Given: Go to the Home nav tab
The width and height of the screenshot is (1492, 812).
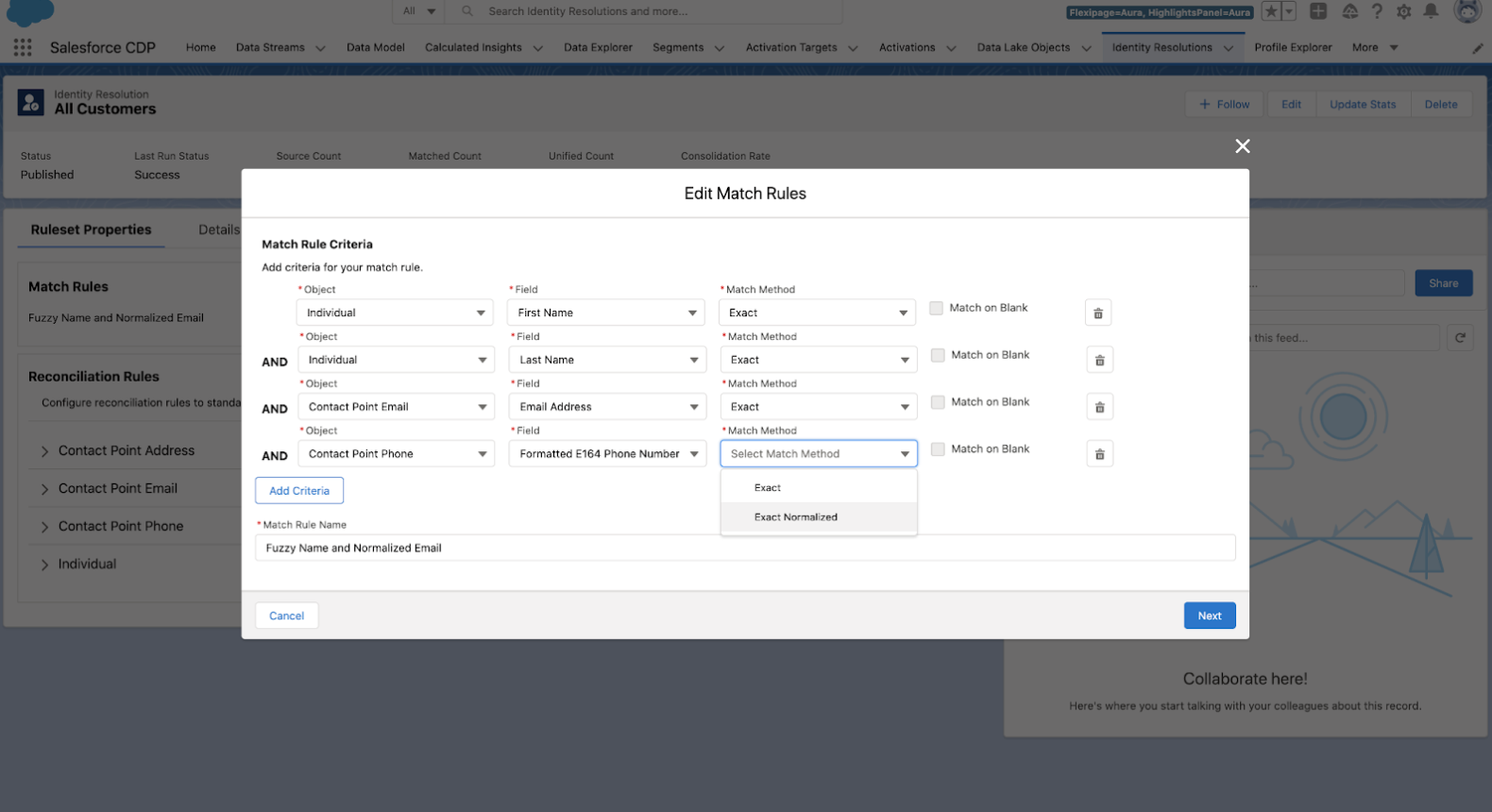Looking at the screenshot, I should (x=201, y=47).
